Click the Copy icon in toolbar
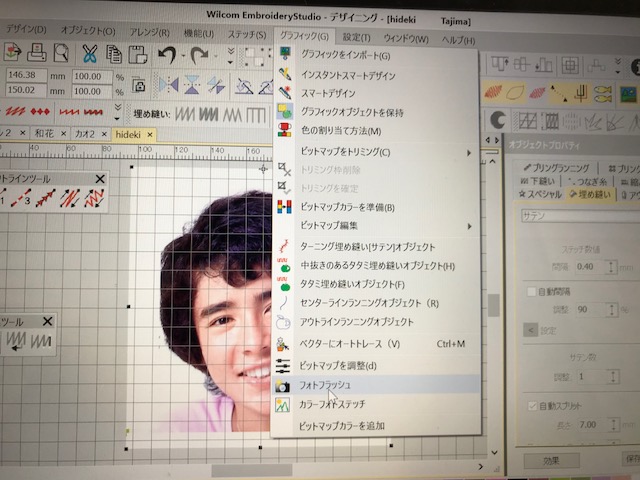 click(113, 54)
